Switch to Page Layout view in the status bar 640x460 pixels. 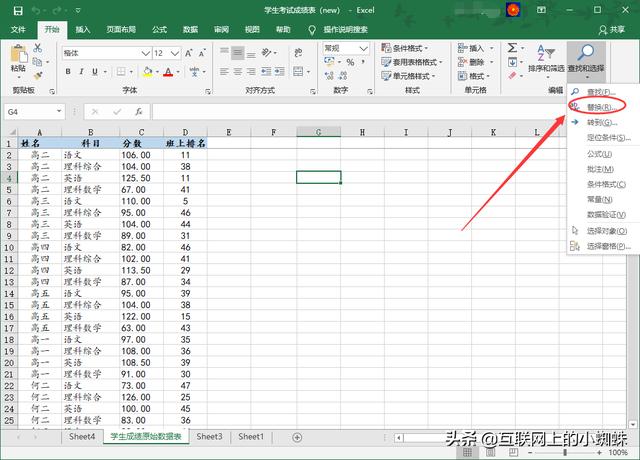click(490, 453)
